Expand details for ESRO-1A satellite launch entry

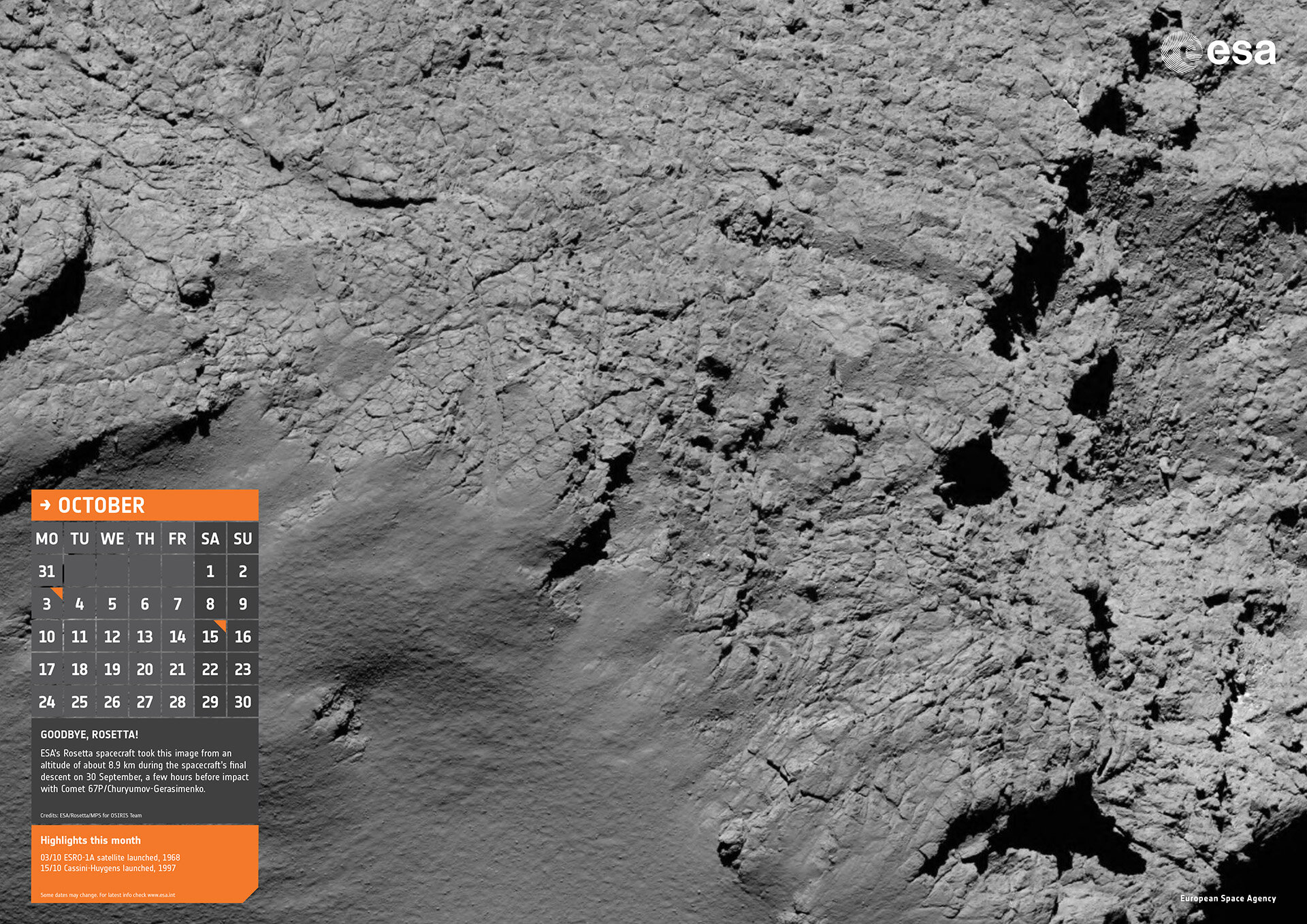pos(109,858)
